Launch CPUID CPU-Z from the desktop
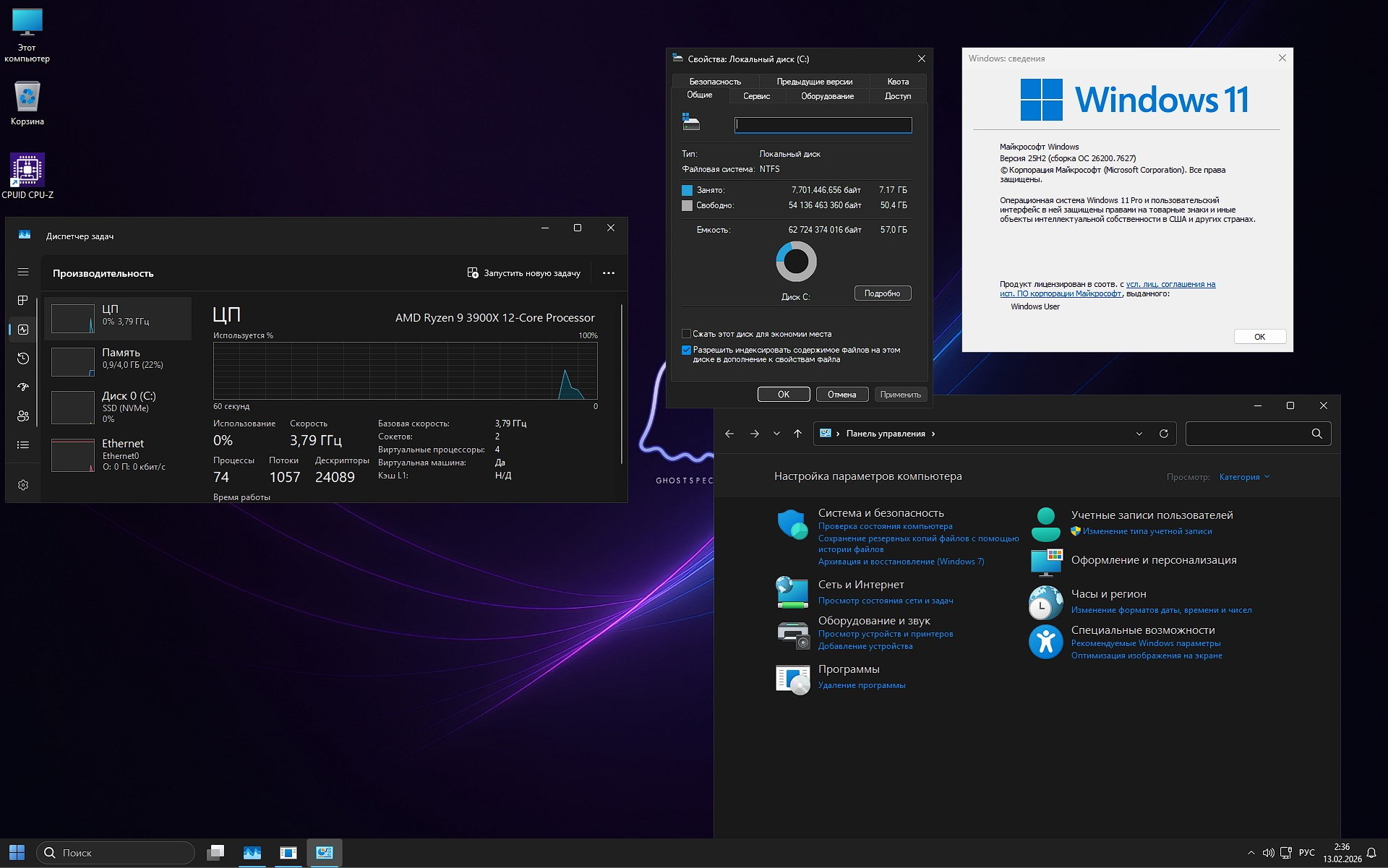1388x868 pixels. click(27, 168)
